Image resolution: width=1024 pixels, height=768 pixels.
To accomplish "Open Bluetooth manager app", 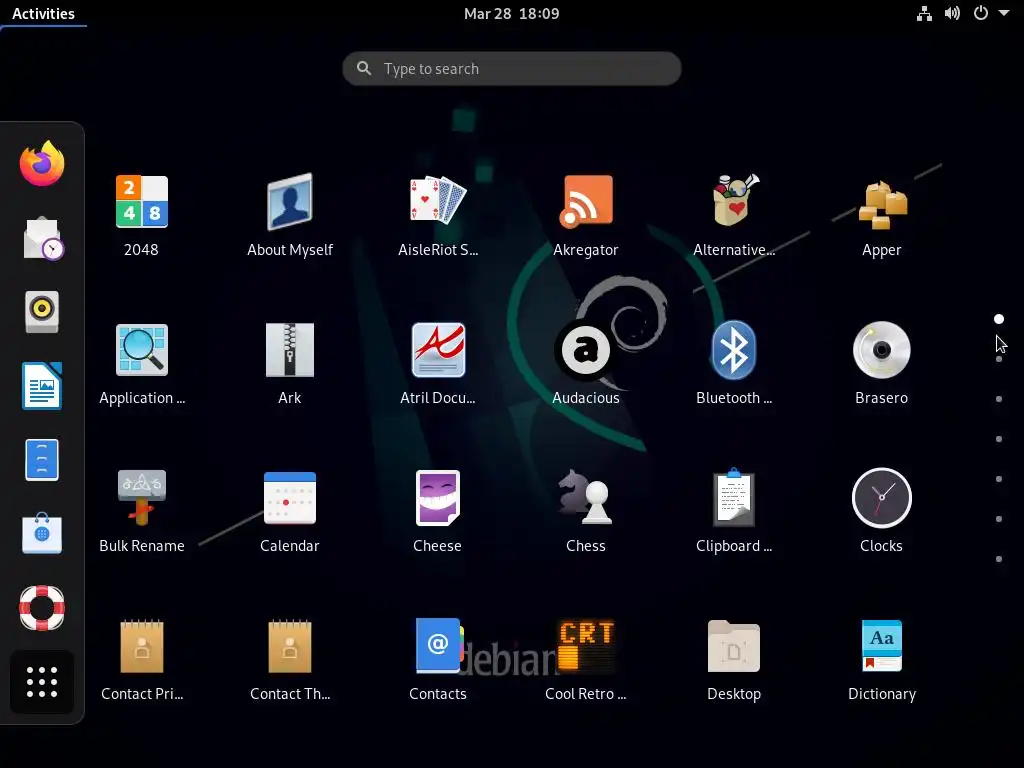I will coord(734,350).
